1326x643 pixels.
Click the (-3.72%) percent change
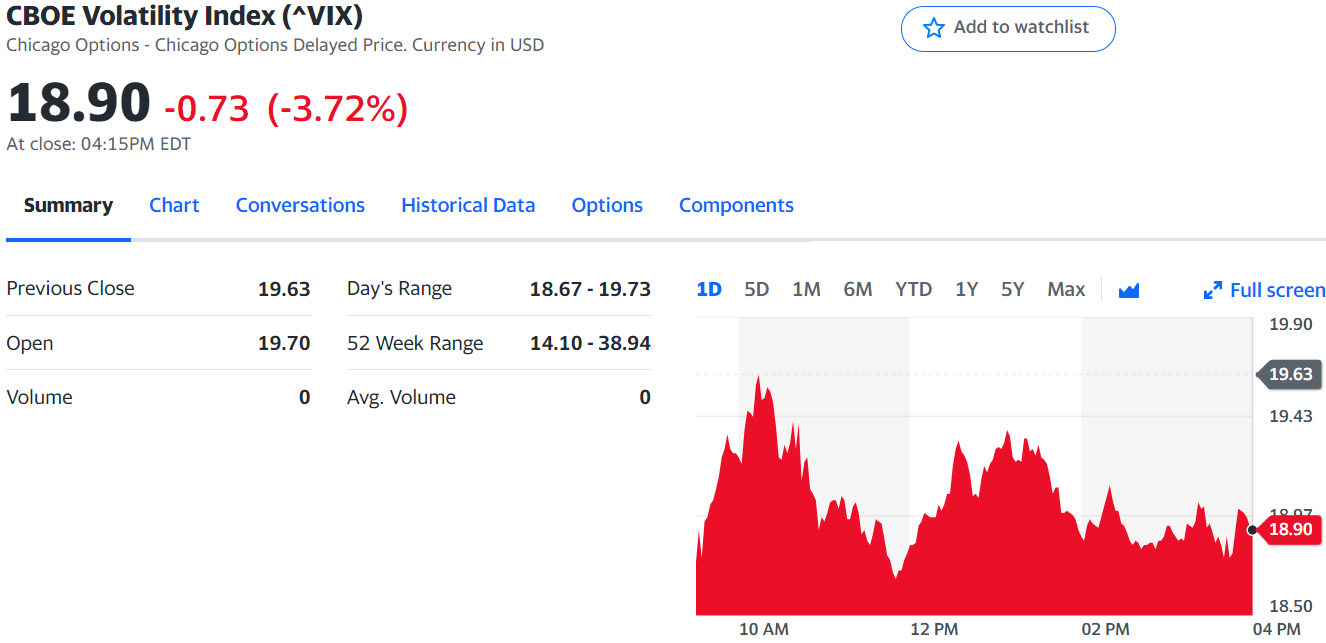337,108
